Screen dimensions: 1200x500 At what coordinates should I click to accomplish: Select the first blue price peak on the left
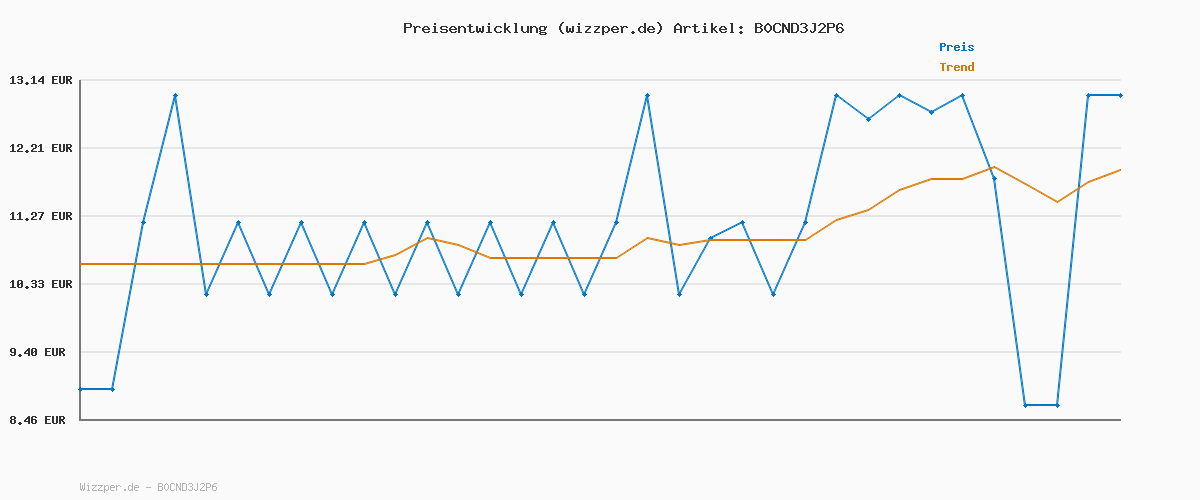tap(175, 95)
